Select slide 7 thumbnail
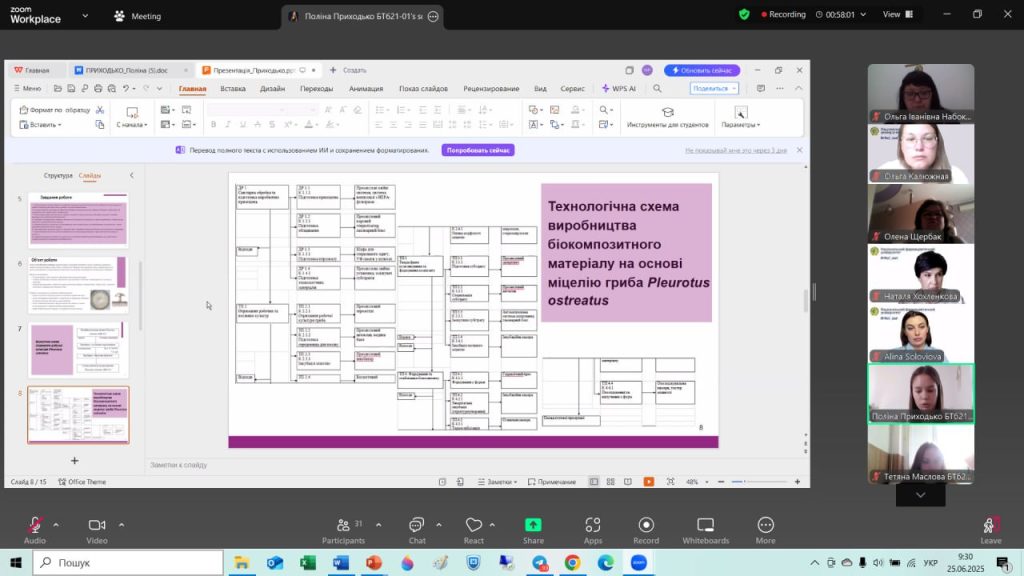 pyautogui.click(x=78, y=350)
